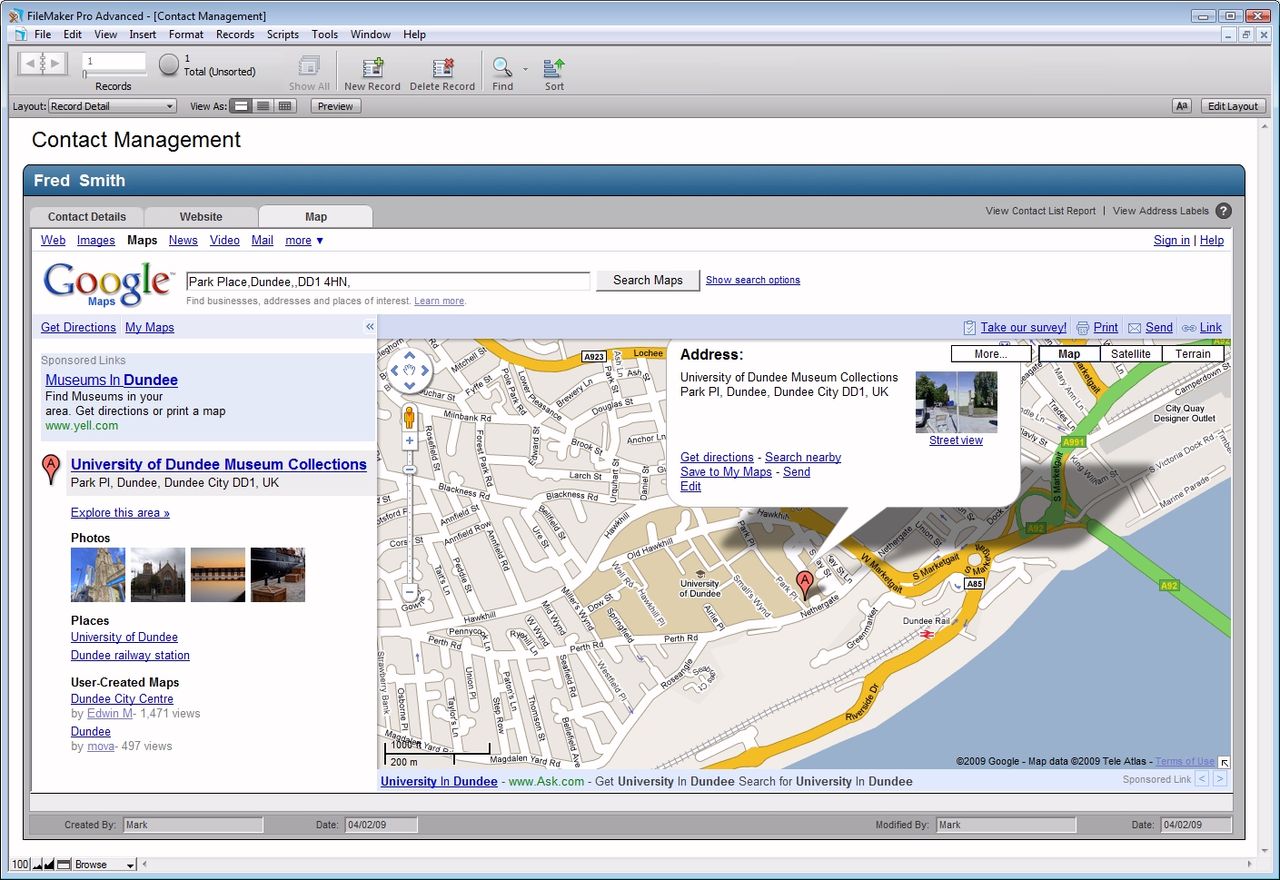This screenshot has height=880, width=1280.
Task: Click Get Directions link in left panel
Action: click(78, 327)
